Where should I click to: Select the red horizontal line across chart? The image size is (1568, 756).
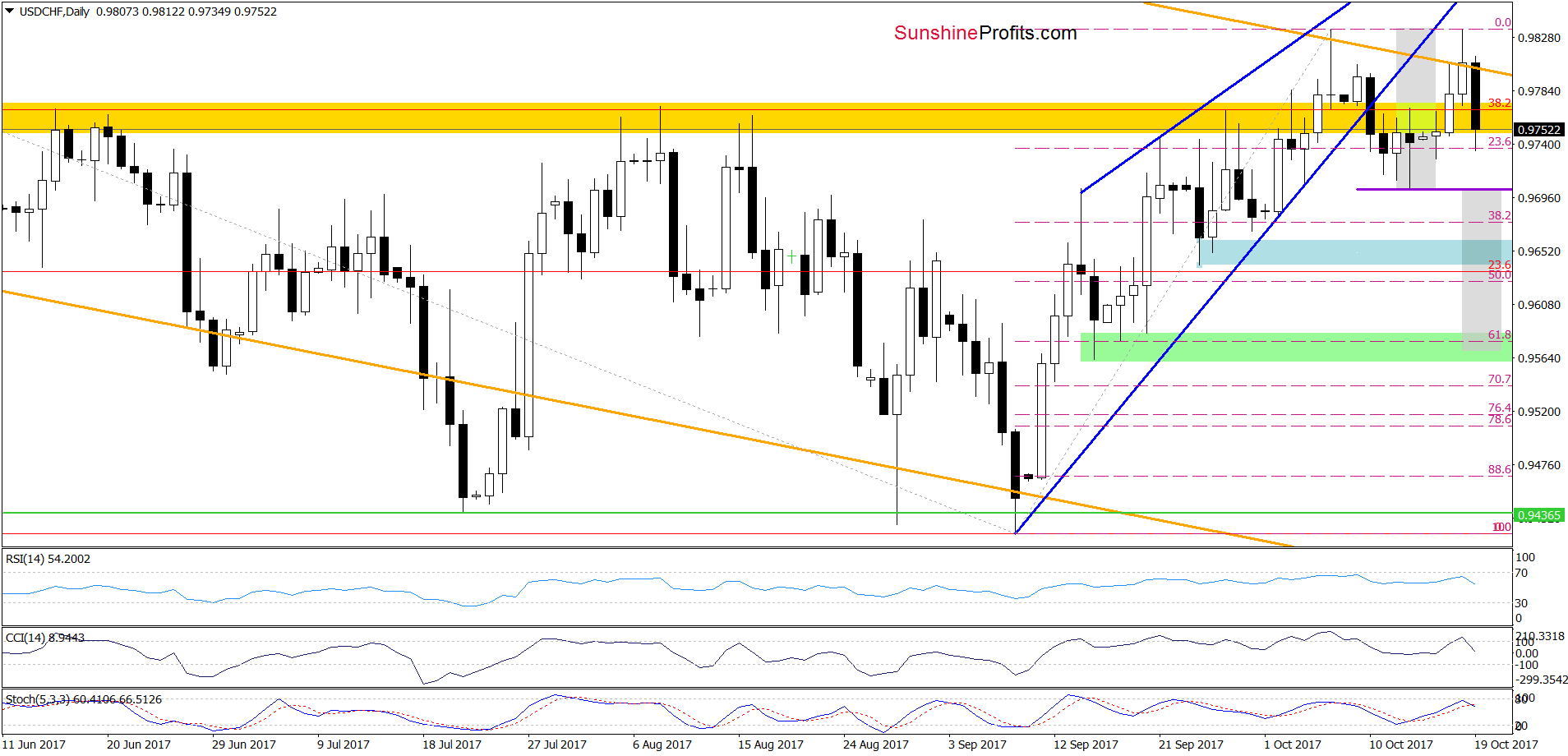click(756, 272)
